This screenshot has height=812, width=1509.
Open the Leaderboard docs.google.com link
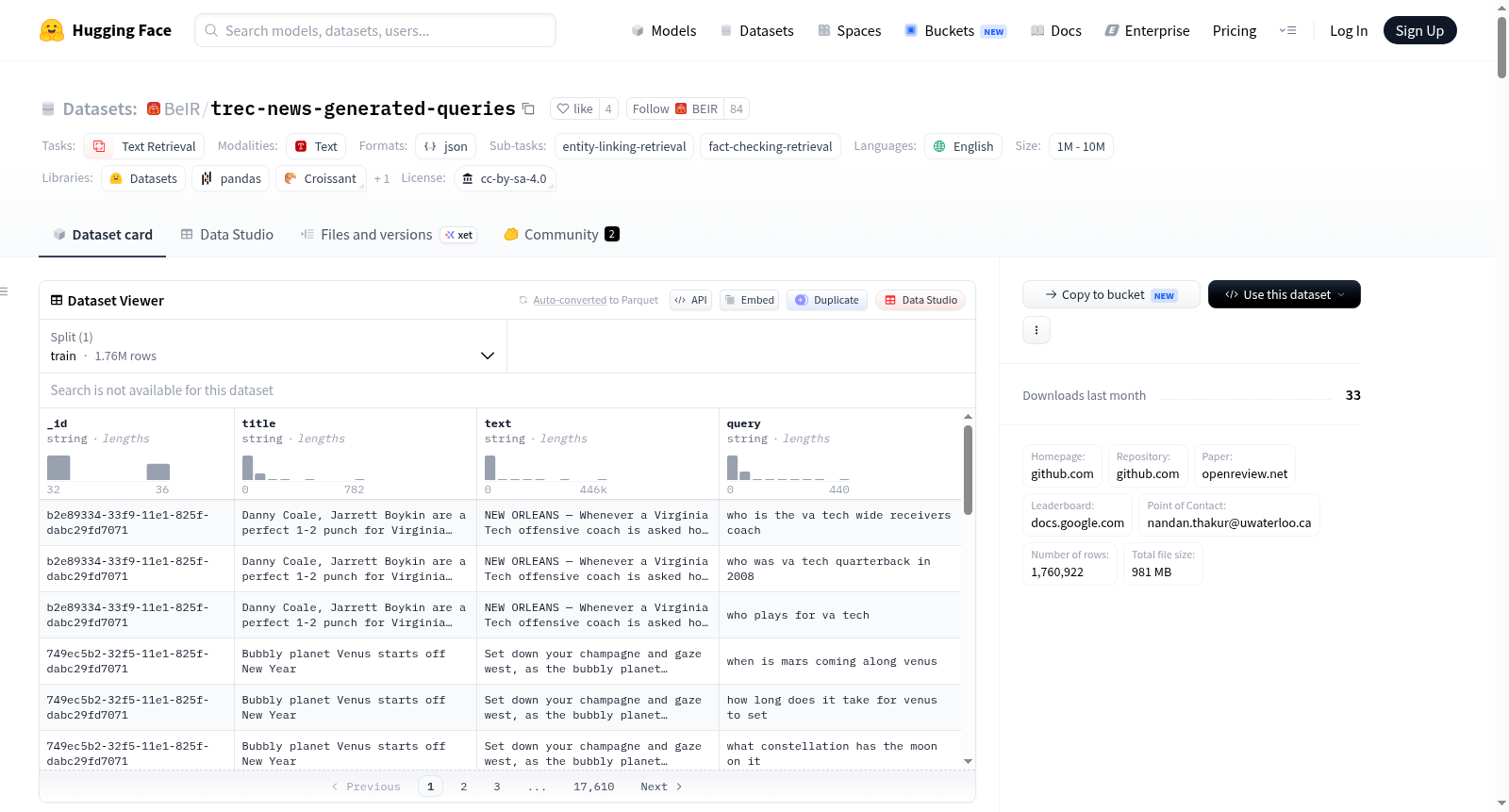point(1077,515)
